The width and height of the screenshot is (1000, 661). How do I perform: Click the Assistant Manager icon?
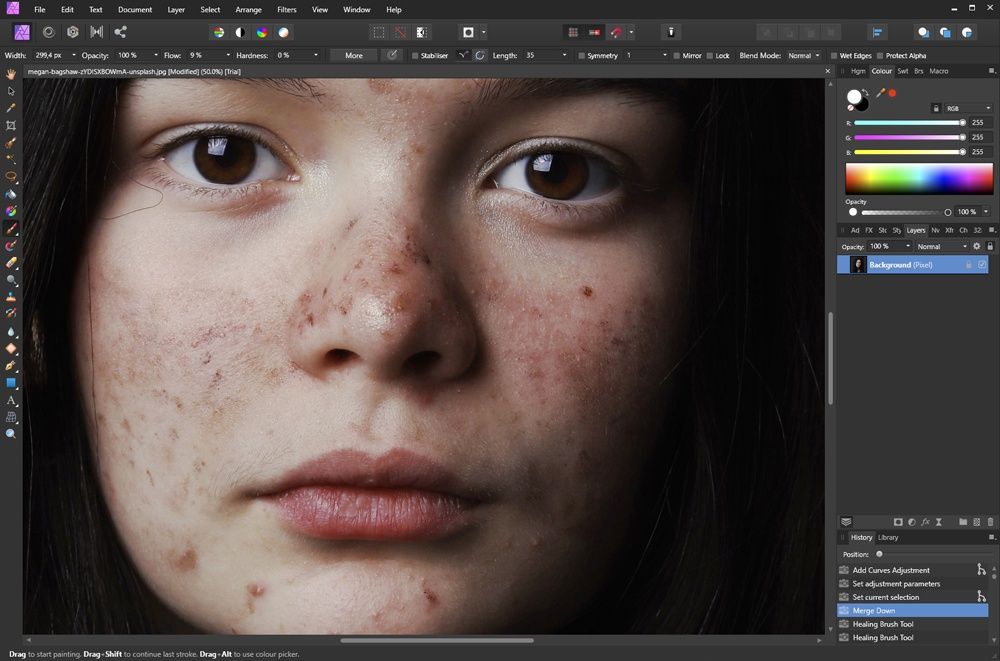pyautogui.click(x=671, y=32)
